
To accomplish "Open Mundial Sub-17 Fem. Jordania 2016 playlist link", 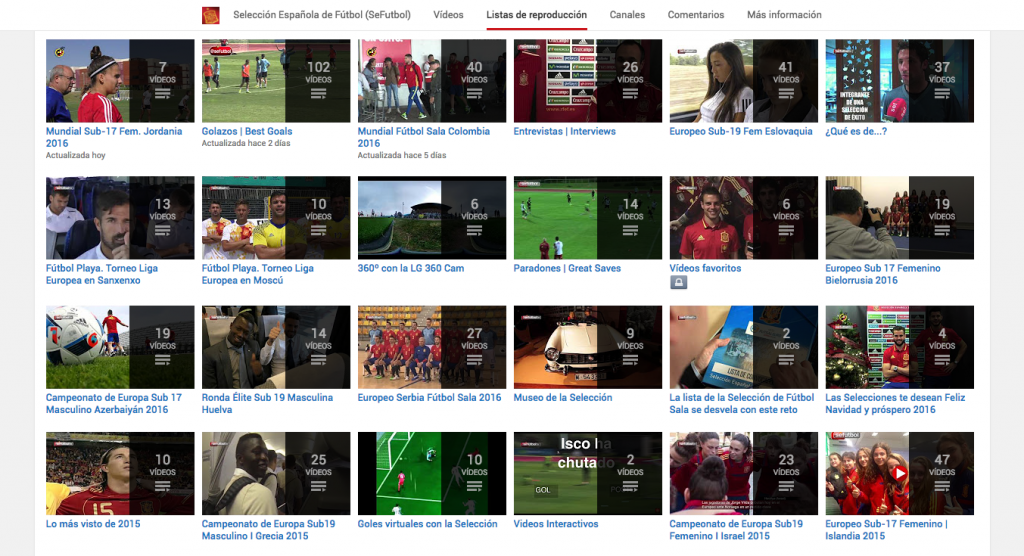I will pyautogui.click(x=114, y=137).
